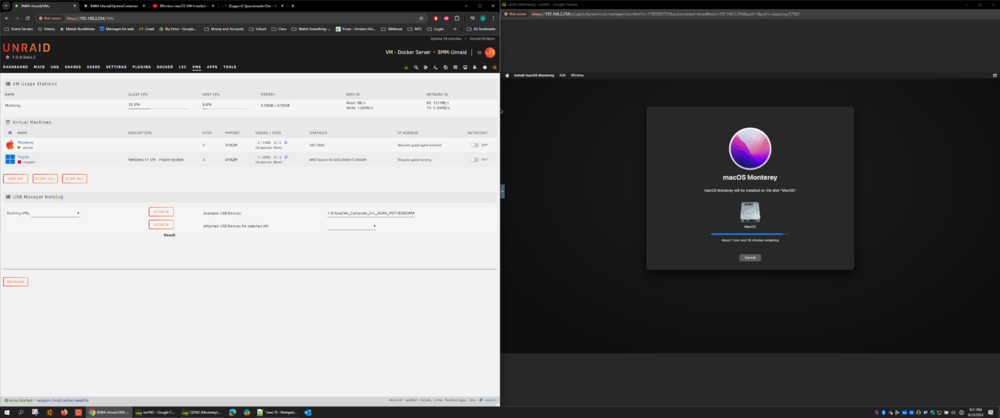Screen dimensions: 1000x418
Task: Open the Playon VM Windows icon menu
Action: (x=10, y=159)
